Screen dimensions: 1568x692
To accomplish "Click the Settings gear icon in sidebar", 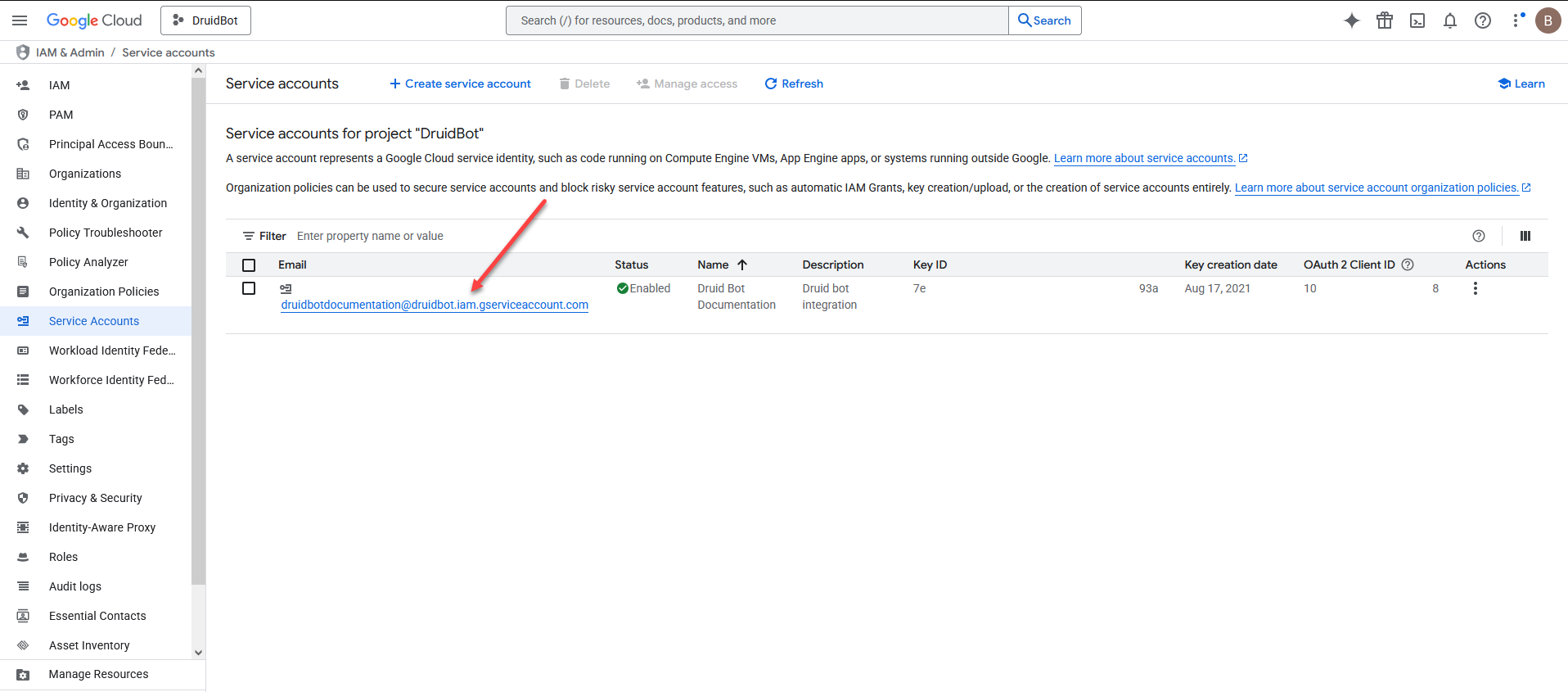I will [23, 468].
